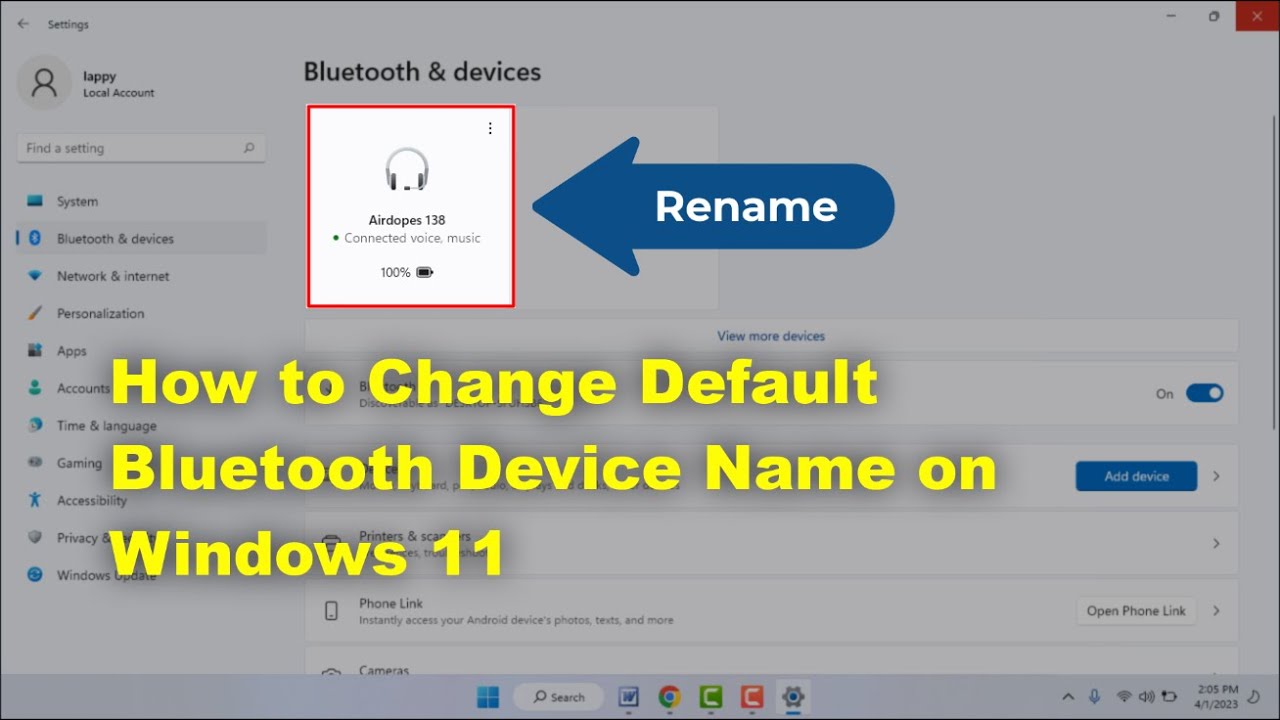Viewport: 1280px width, 720px height.
Task: Click the battery icon in system tray
Action: [1168, 697]
